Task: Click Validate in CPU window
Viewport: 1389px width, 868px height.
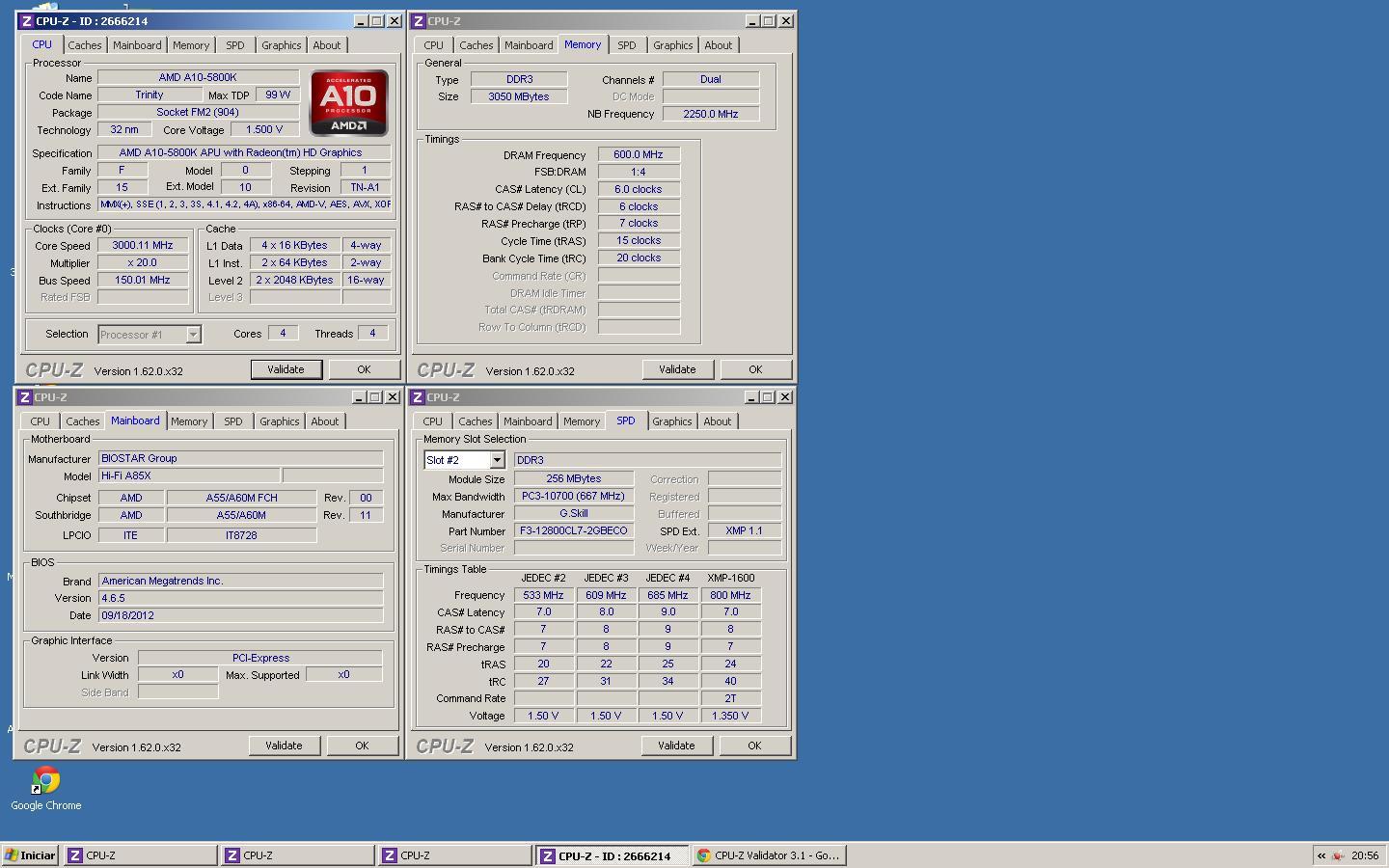Action: [x=286, y=369]
